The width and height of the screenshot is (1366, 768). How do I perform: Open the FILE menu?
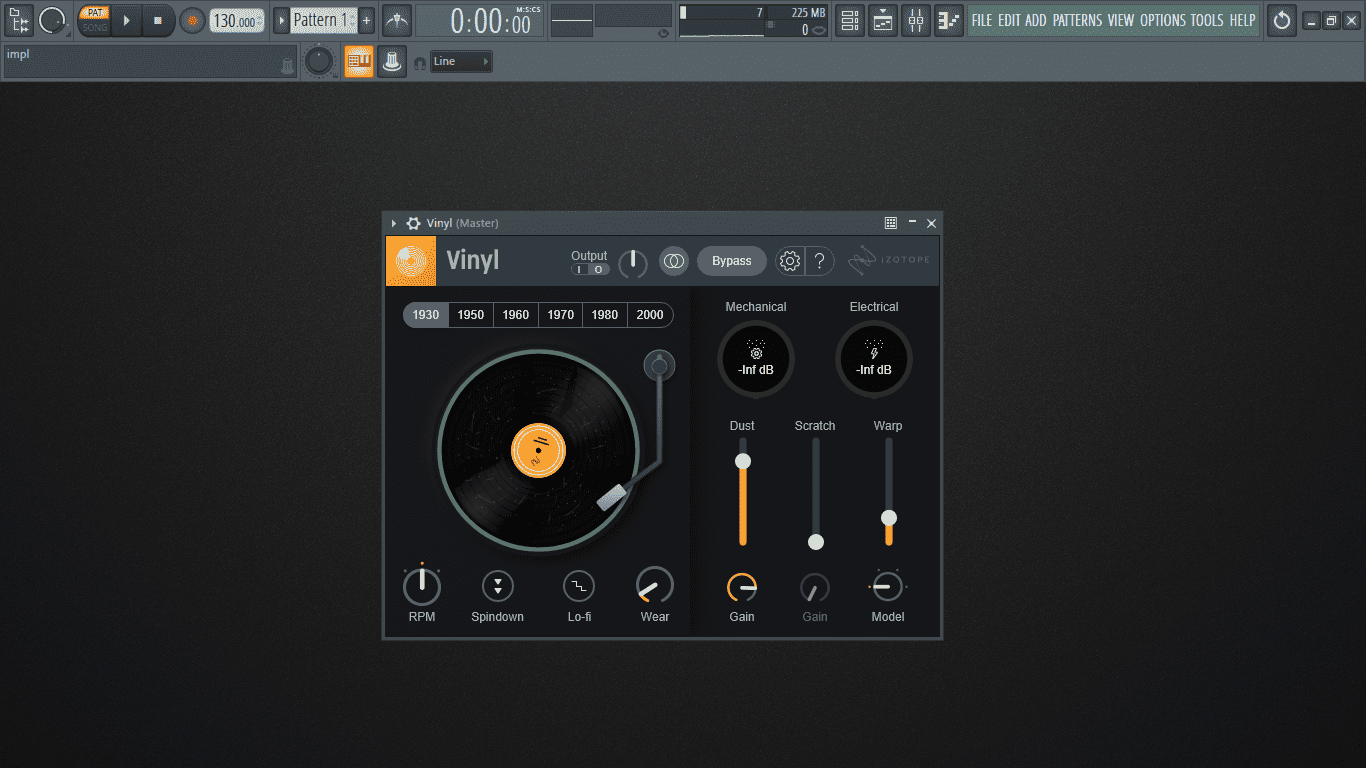coord(982,20)
